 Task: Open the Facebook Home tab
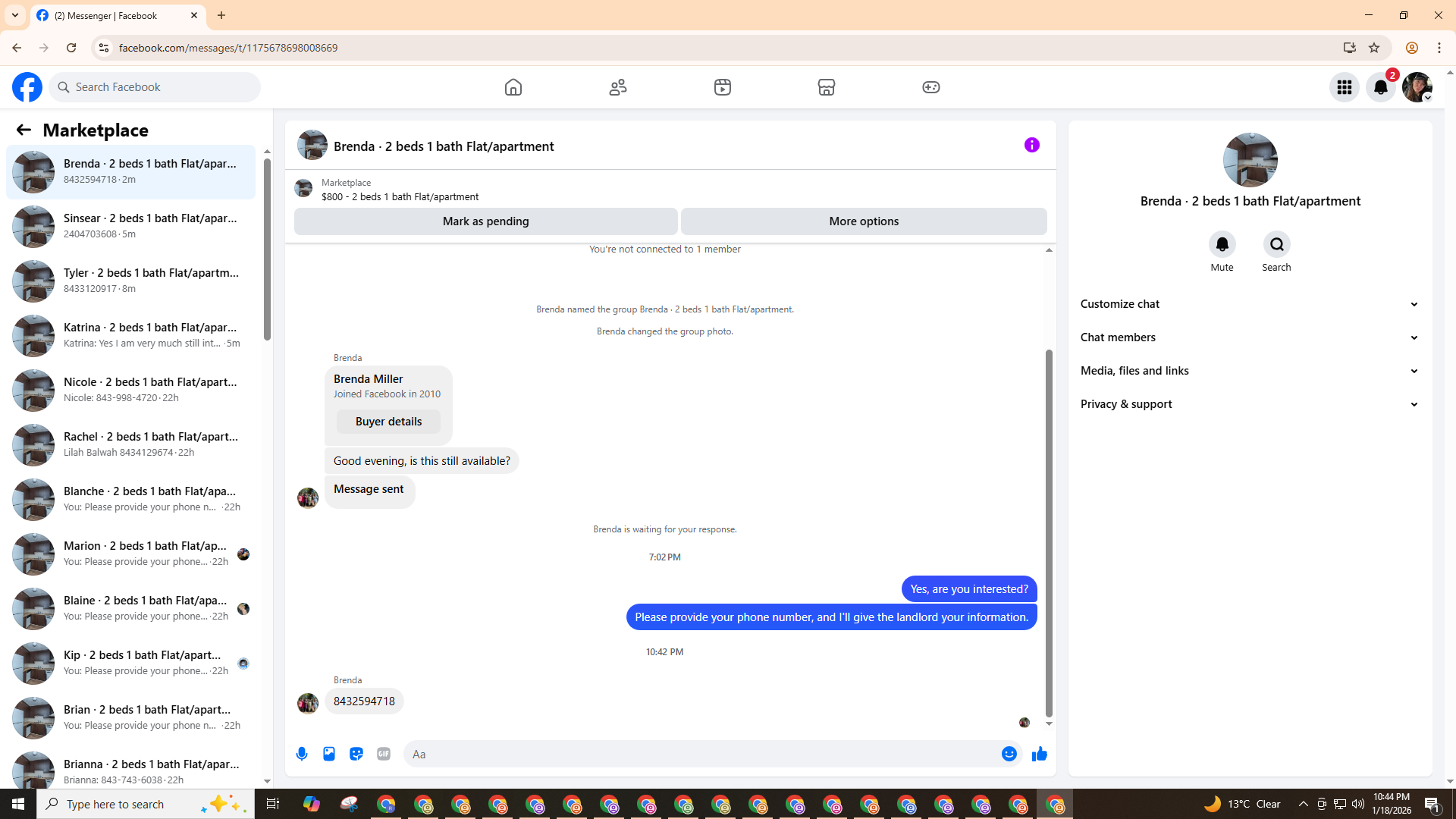(513, 87)
